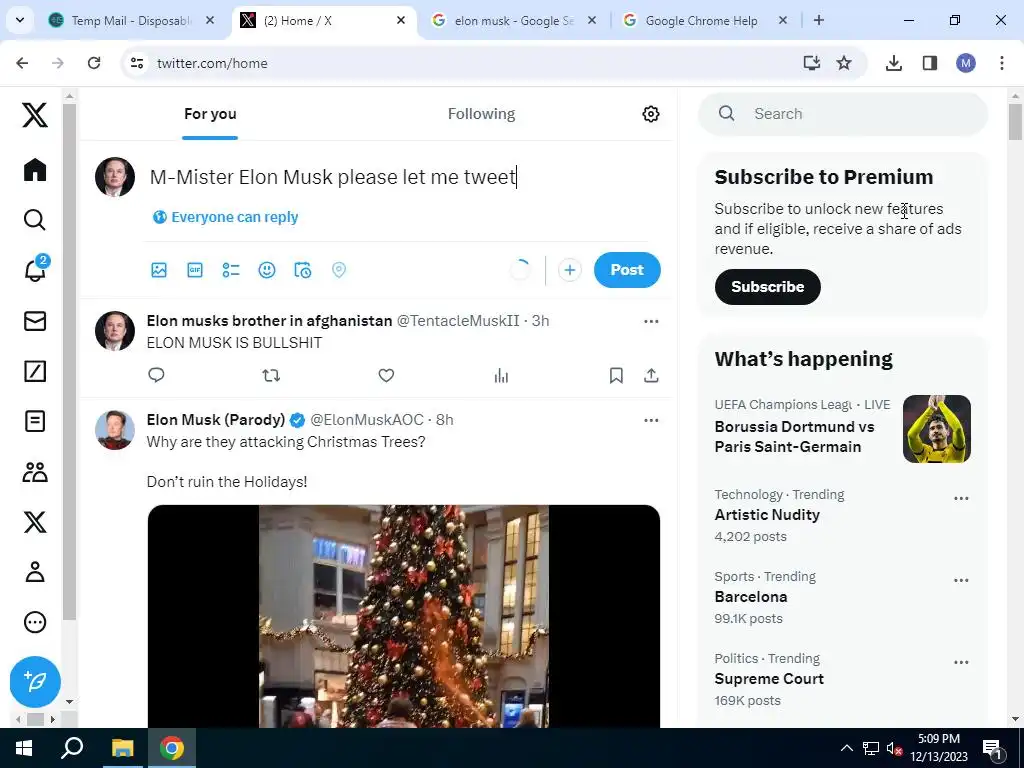
Task: Open more options for Supreme Court trend
Action: tap(961, 662)
